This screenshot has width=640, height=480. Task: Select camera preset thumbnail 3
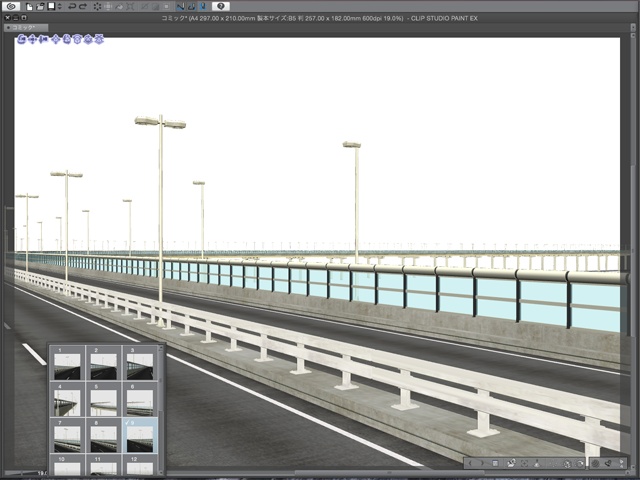tap(140, 363)
